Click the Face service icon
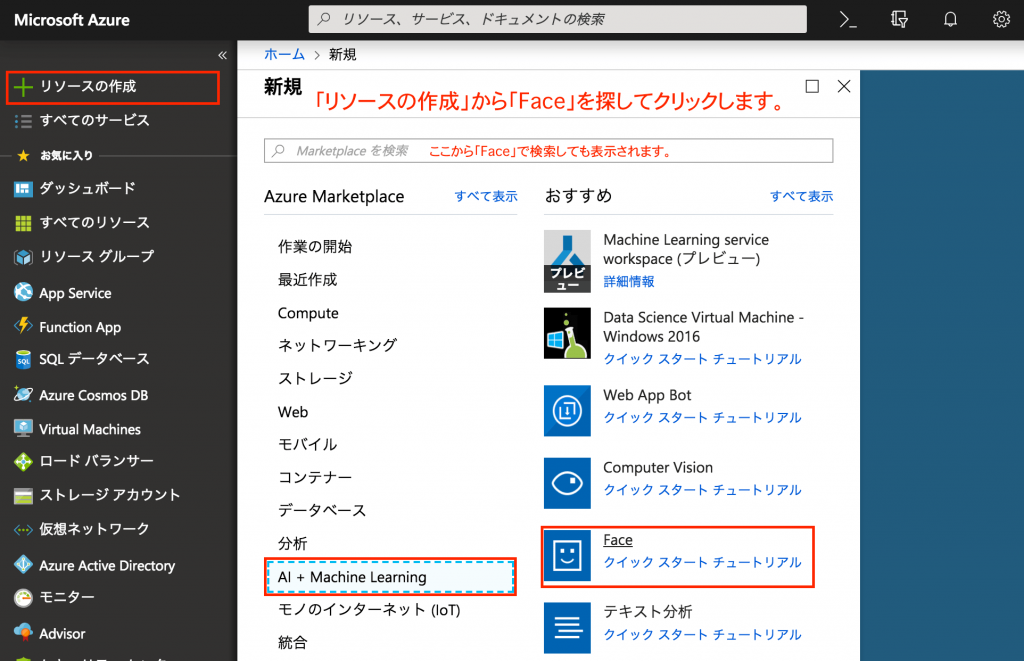The width and height of the screenshot is (1024, 661). [x=567, y=557]
